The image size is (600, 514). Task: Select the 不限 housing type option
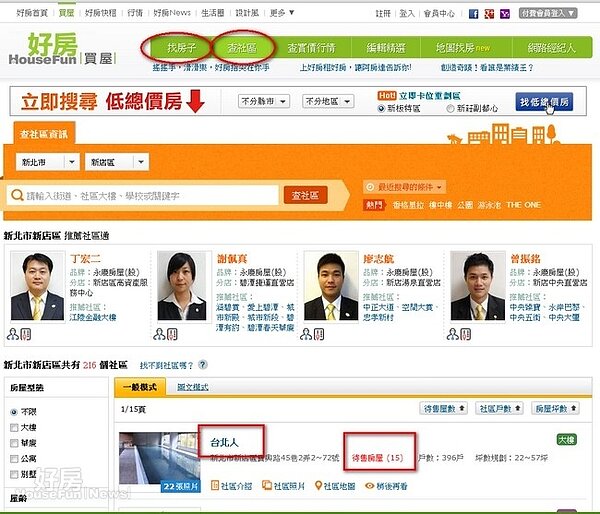(x=12, y=411)
